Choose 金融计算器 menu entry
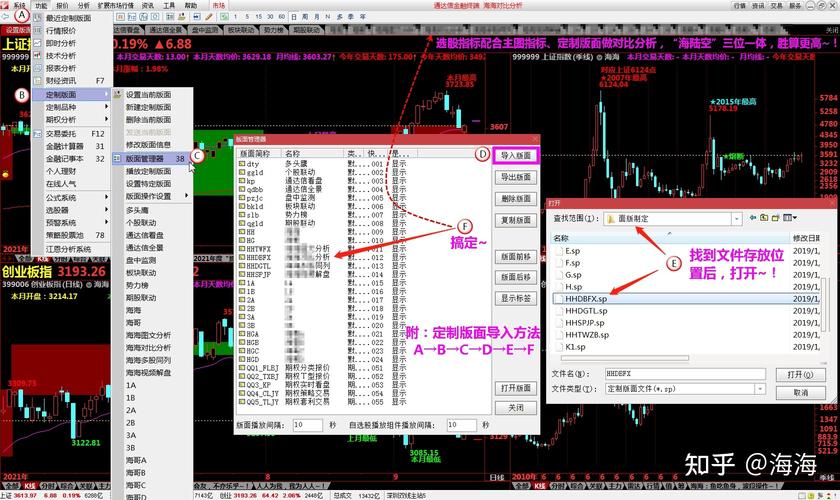 click(x=72, y=146)
